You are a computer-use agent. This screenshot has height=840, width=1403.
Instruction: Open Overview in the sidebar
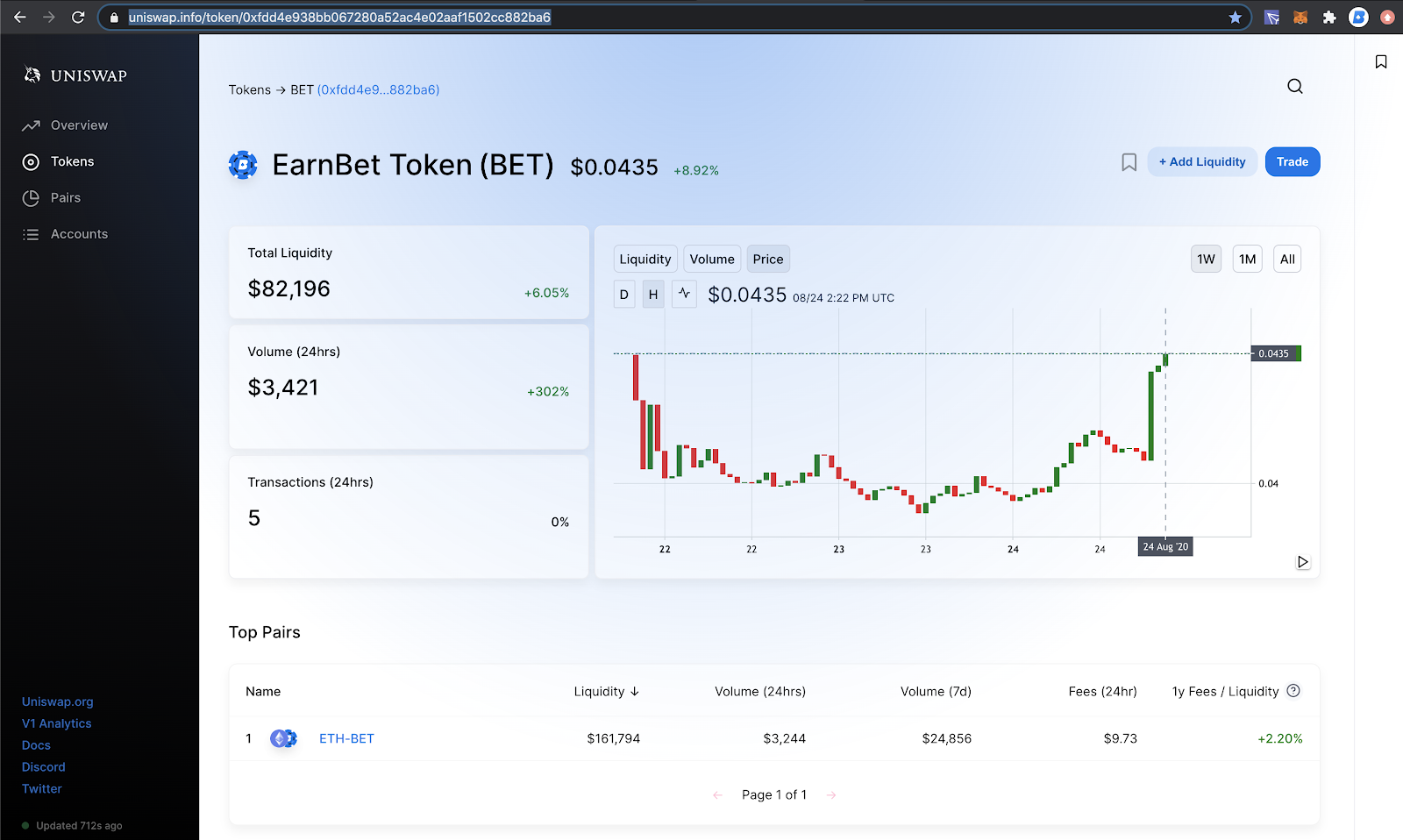[x=65, y=125]
